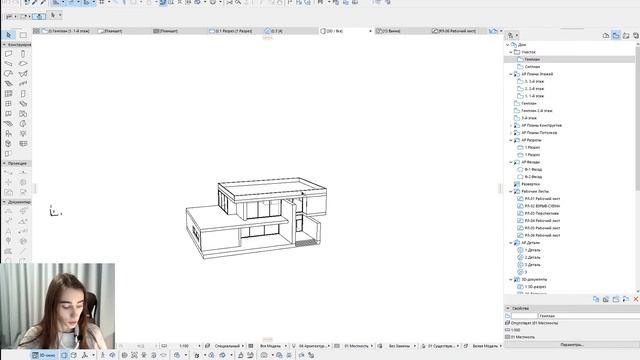Image resolution: width=640 pixels, height=360 pixels.
Task: Expand the АР Планы Конструктив folder
Action: click(x=511, y=125)
